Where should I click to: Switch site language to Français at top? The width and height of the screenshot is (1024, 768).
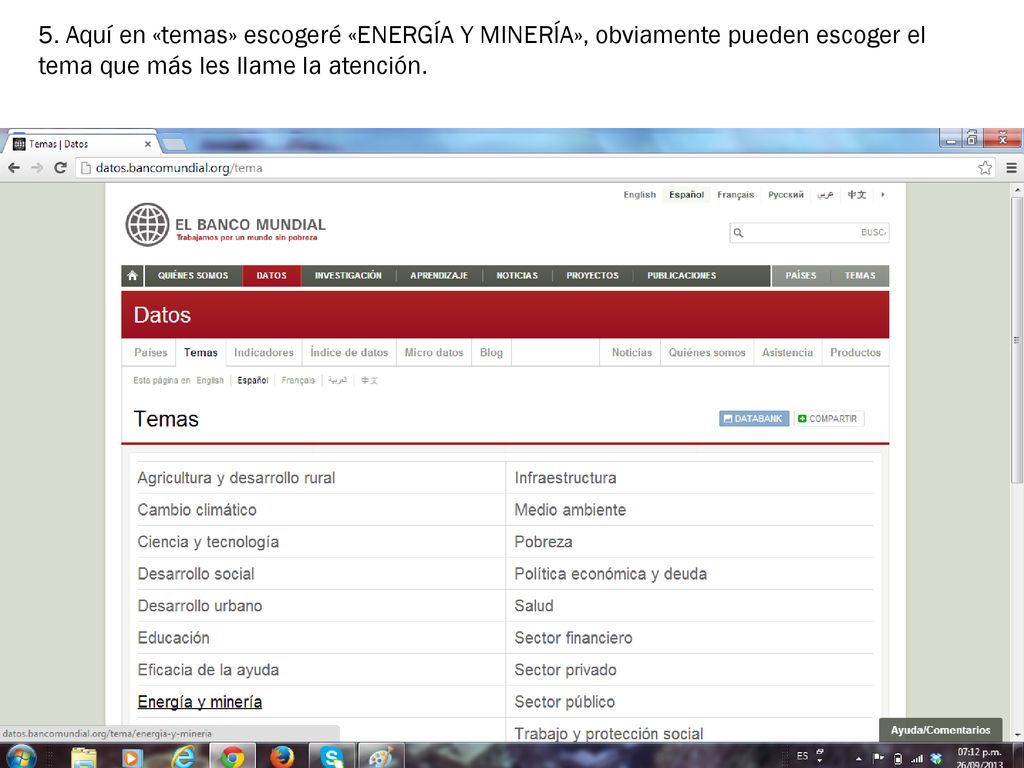(735, 195)
